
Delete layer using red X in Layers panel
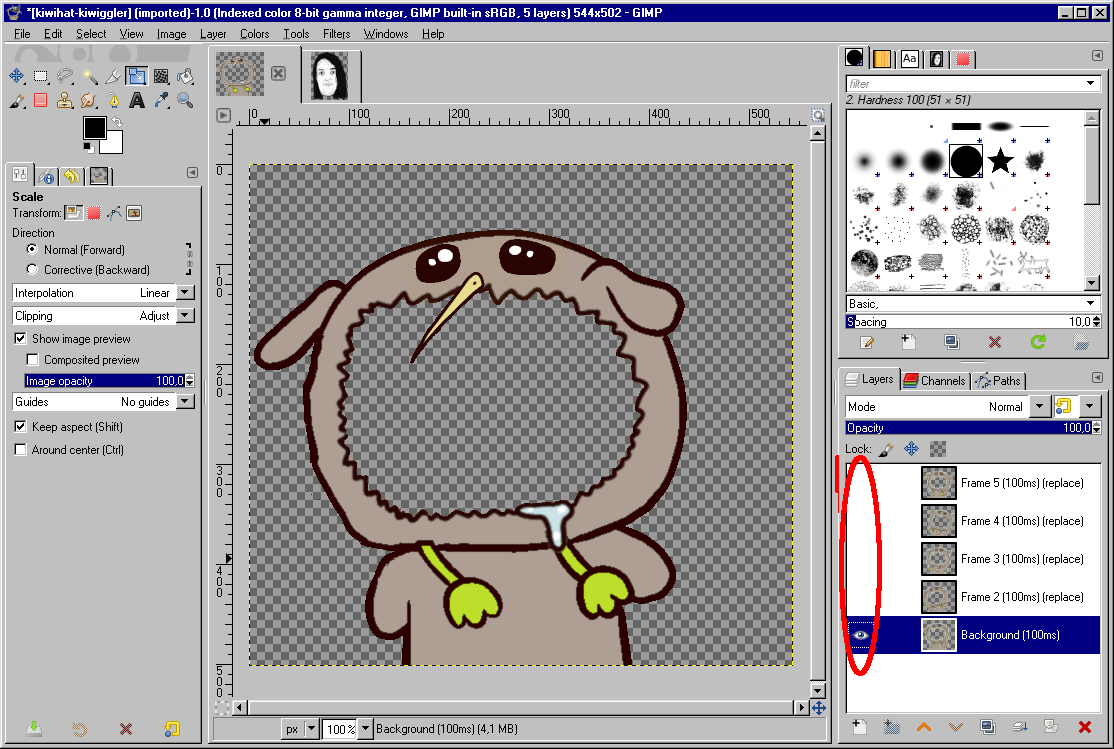1084,727
